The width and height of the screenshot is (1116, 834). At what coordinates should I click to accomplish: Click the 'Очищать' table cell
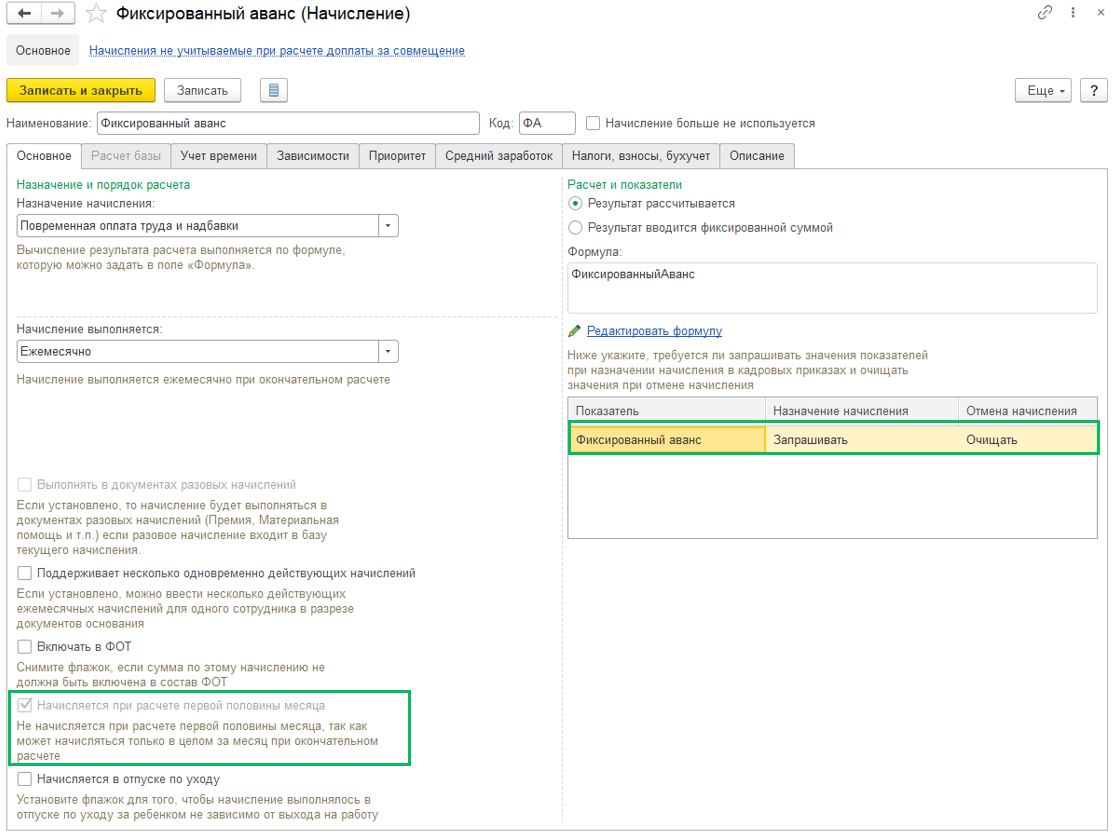pyautogui.click(x=1028, y=440)
